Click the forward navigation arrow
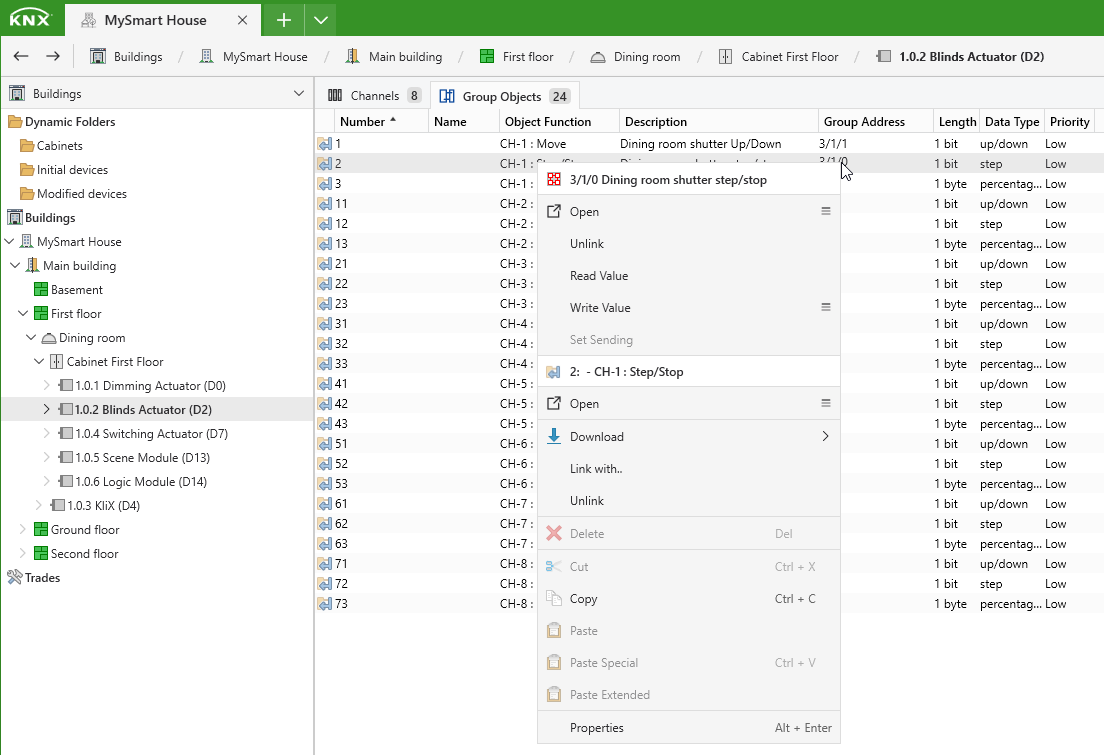 click(53, 56)
